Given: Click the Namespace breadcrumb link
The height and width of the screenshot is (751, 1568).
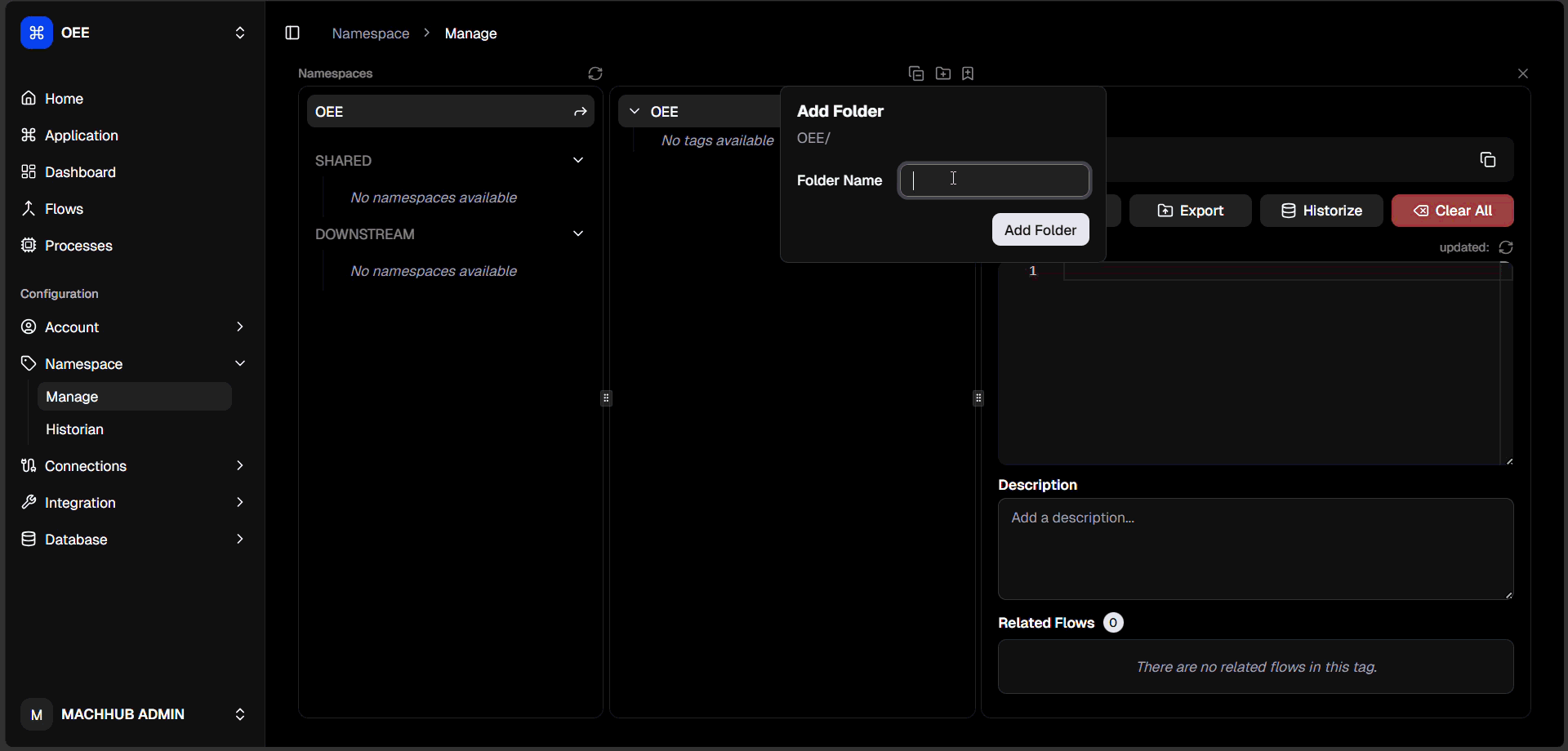Looking at the screenshot, I should point(371,33).
